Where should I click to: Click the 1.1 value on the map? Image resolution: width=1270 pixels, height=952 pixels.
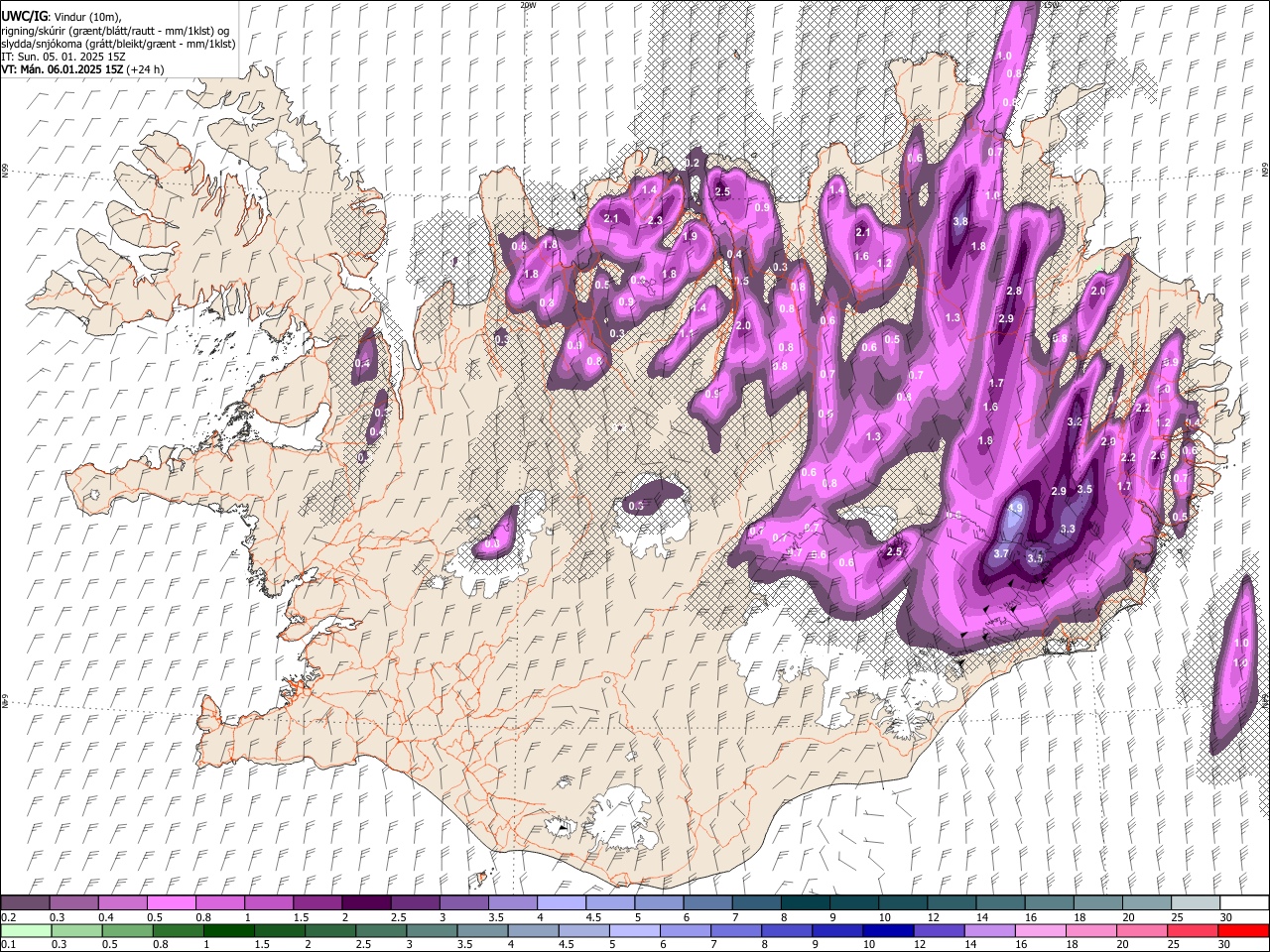(x=688, y=334)
